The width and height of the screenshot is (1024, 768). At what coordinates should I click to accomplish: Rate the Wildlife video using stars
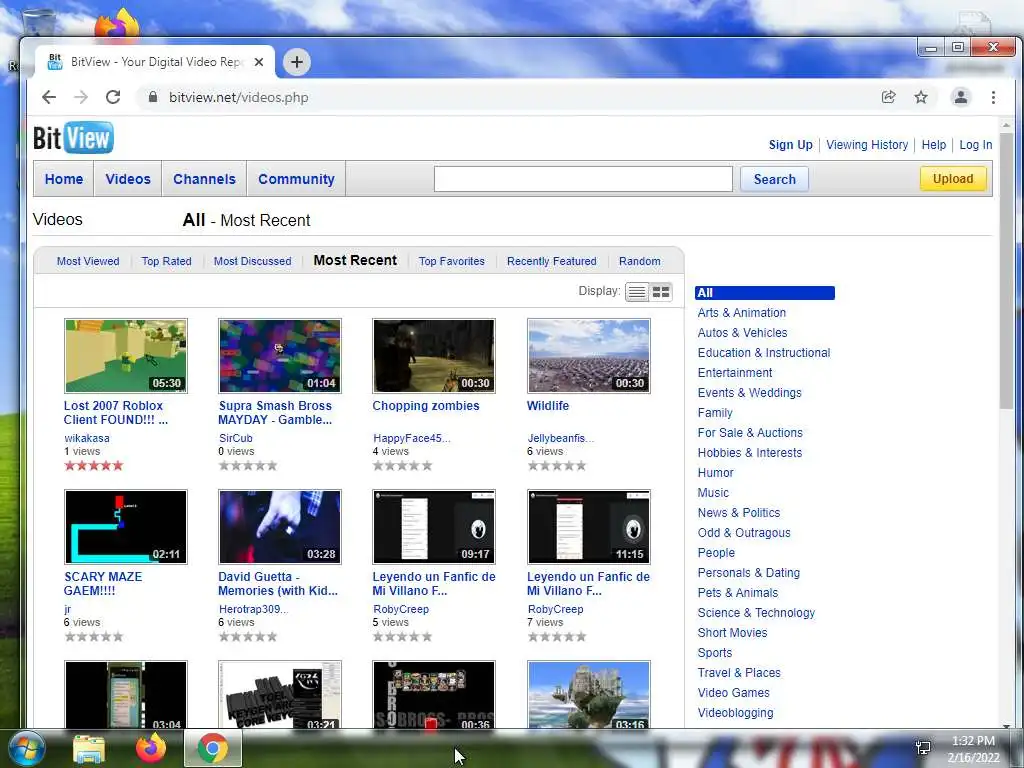click(557, 466)
